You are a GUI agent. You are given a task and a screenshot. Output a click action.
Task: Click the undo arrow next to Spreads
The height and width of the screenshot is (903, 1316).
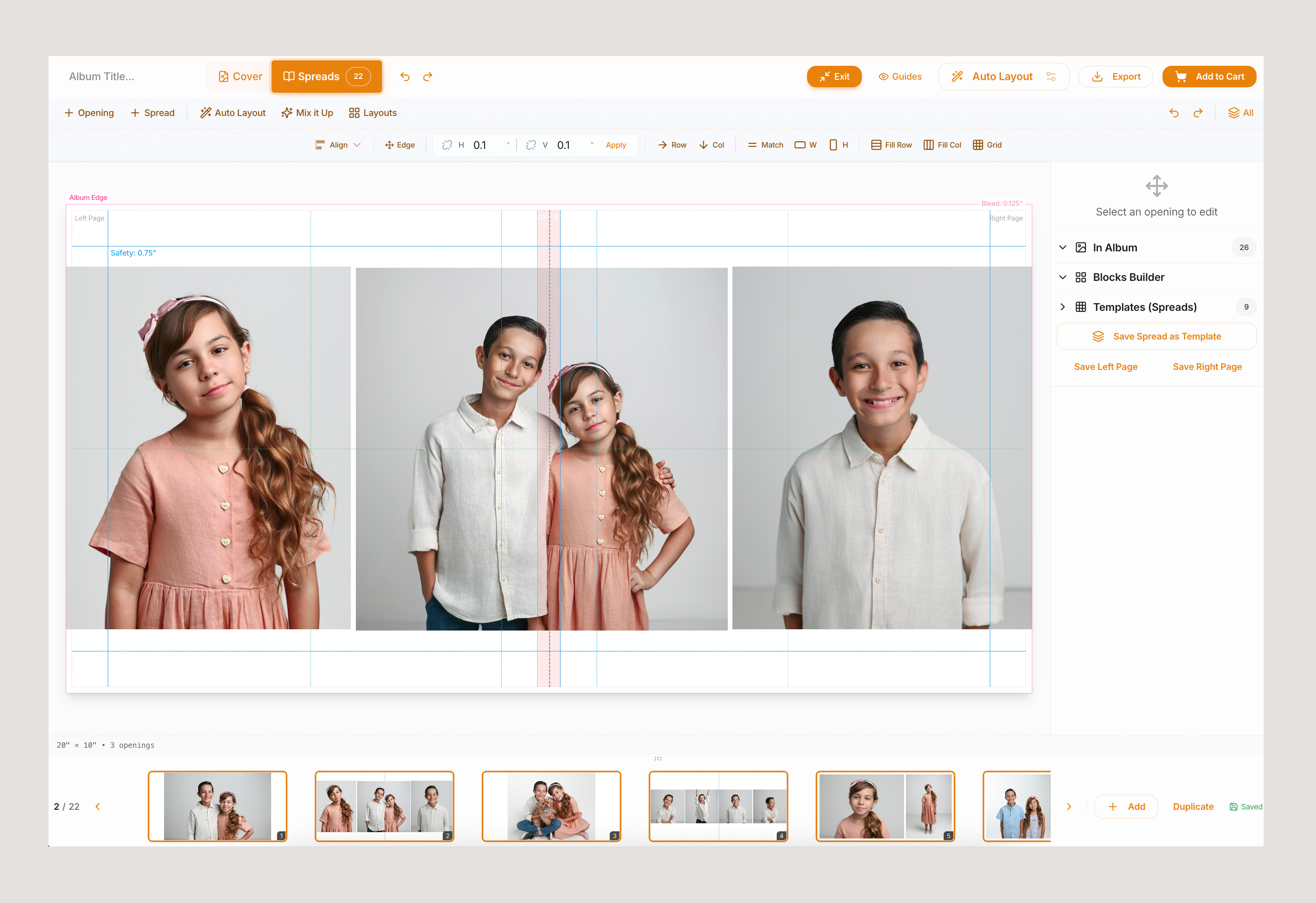click(x=405, y=76)
